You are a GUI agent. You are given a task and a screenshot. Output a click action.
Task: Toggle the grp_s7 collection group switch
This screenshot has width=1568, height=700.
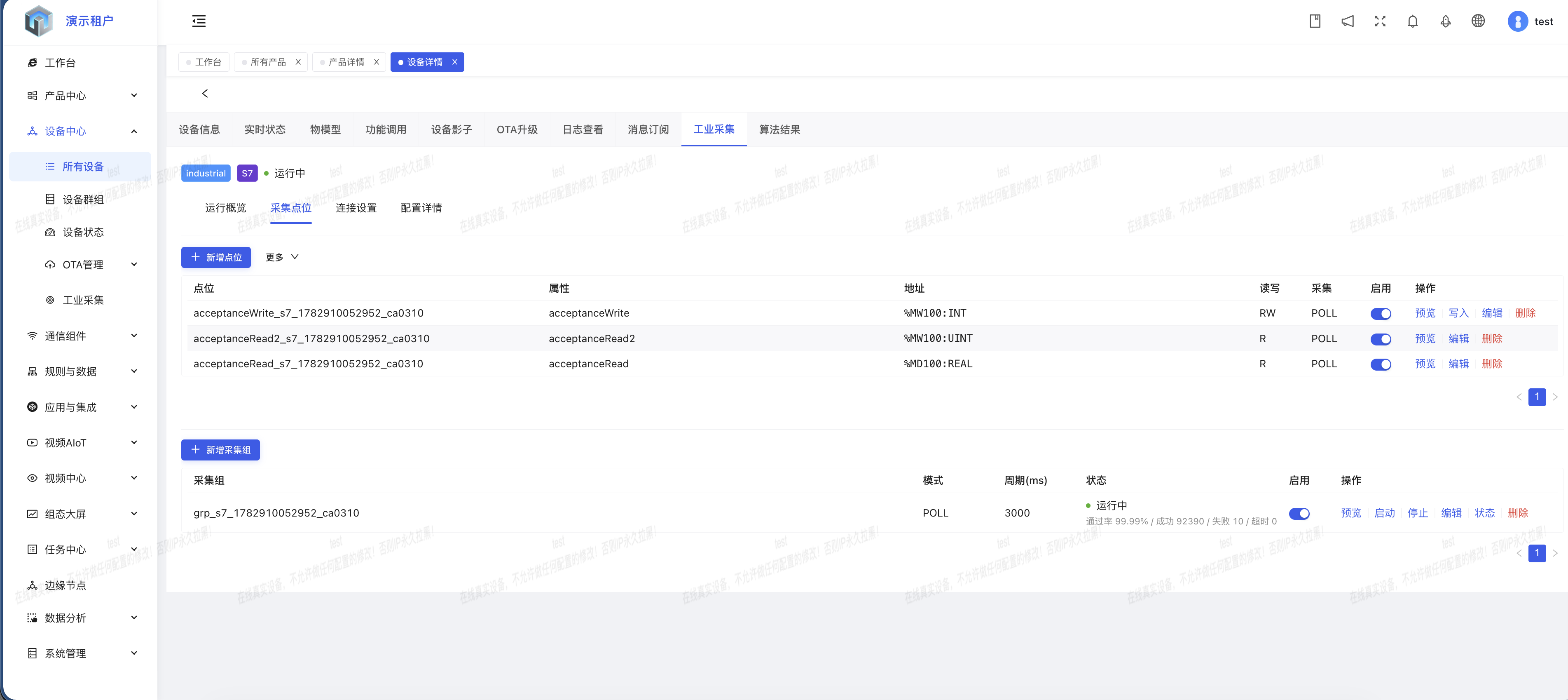tap(1299, 514)
